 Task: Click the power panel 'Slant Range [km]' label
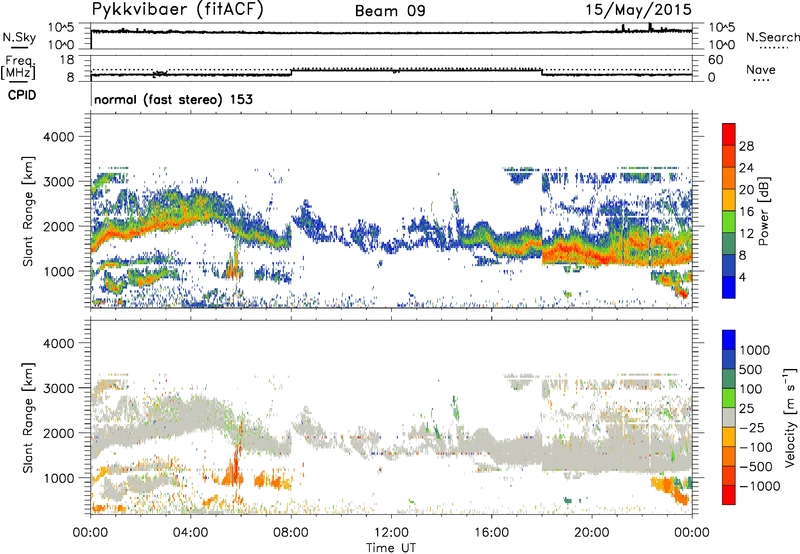[29, 211]
